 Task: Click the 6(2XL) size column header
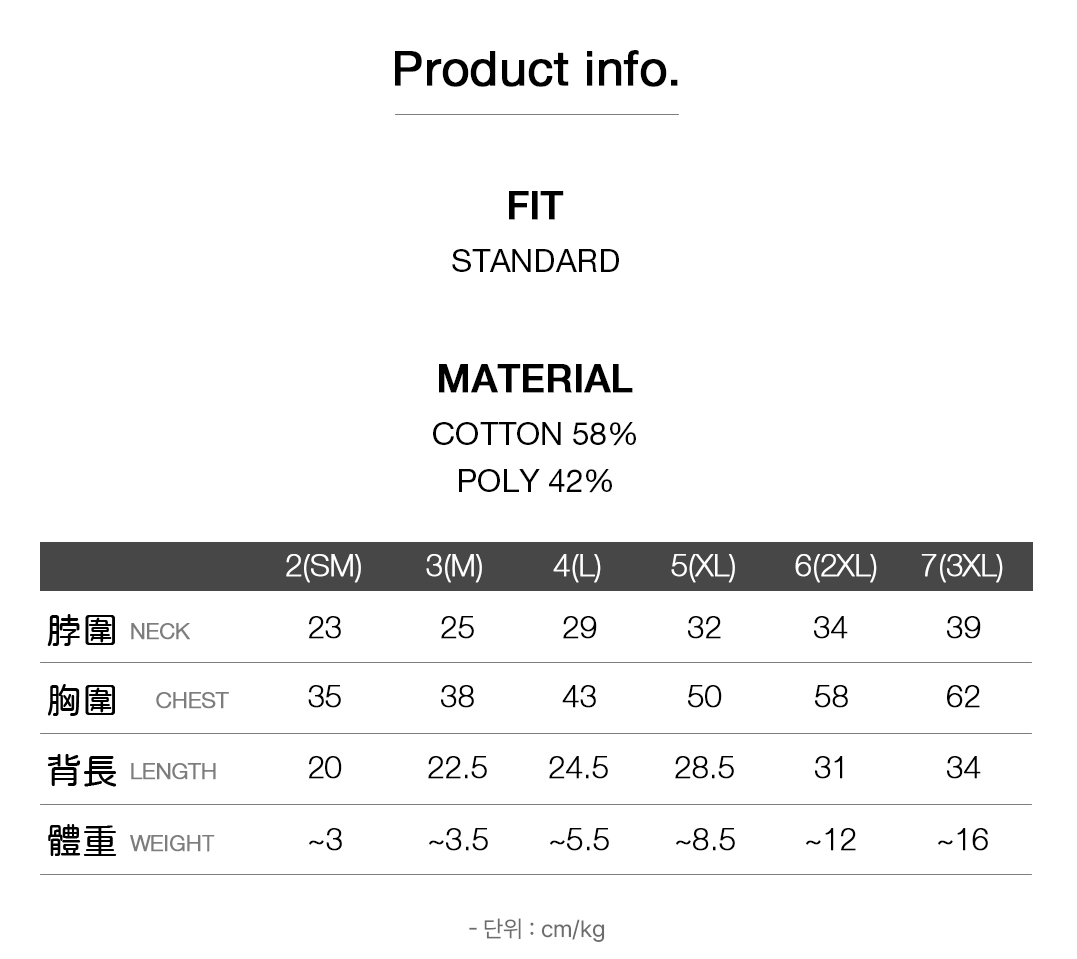coord(835,567)
